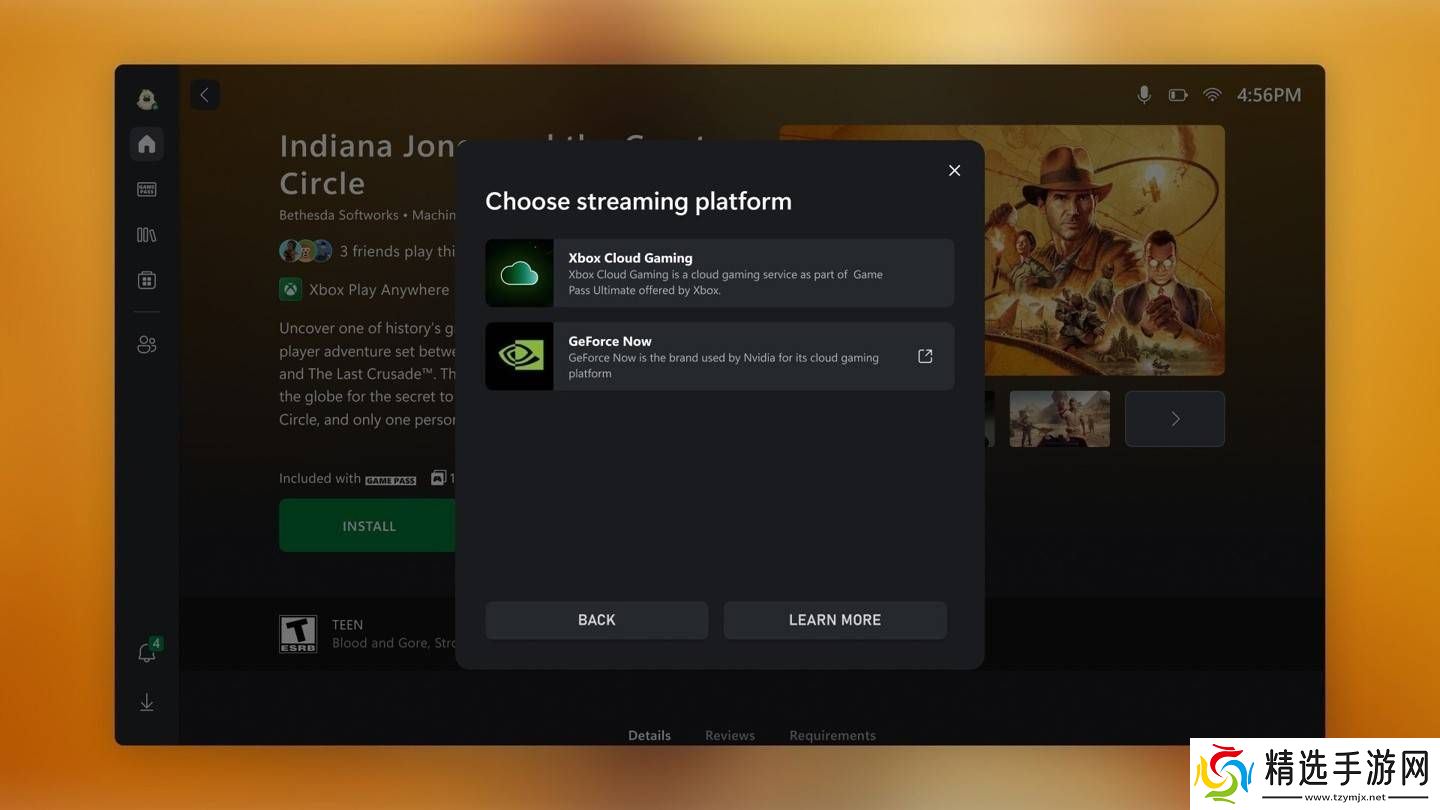The image size is (1440, 810).
Task: Open Game Pass section in sidebar
Action: (147, 189)
